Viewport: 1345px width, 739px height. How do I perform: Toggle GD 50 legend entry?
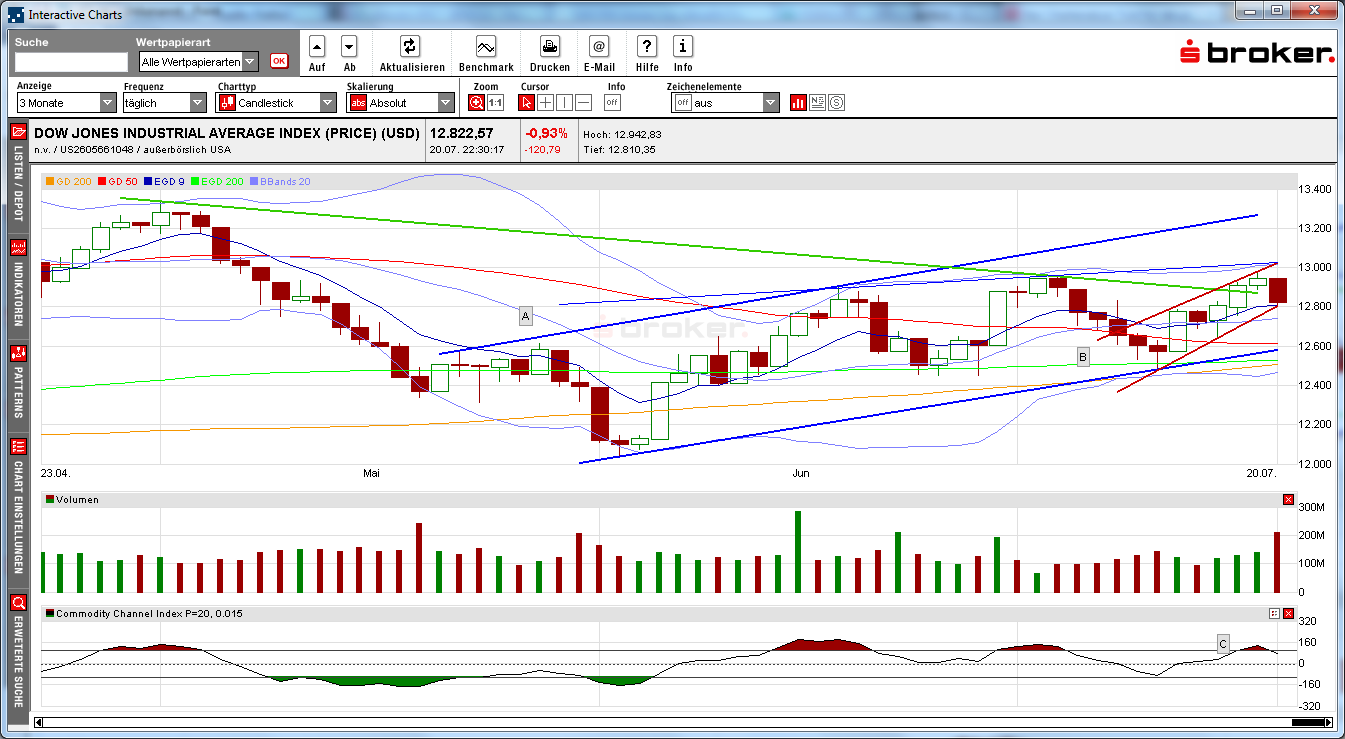118,181
